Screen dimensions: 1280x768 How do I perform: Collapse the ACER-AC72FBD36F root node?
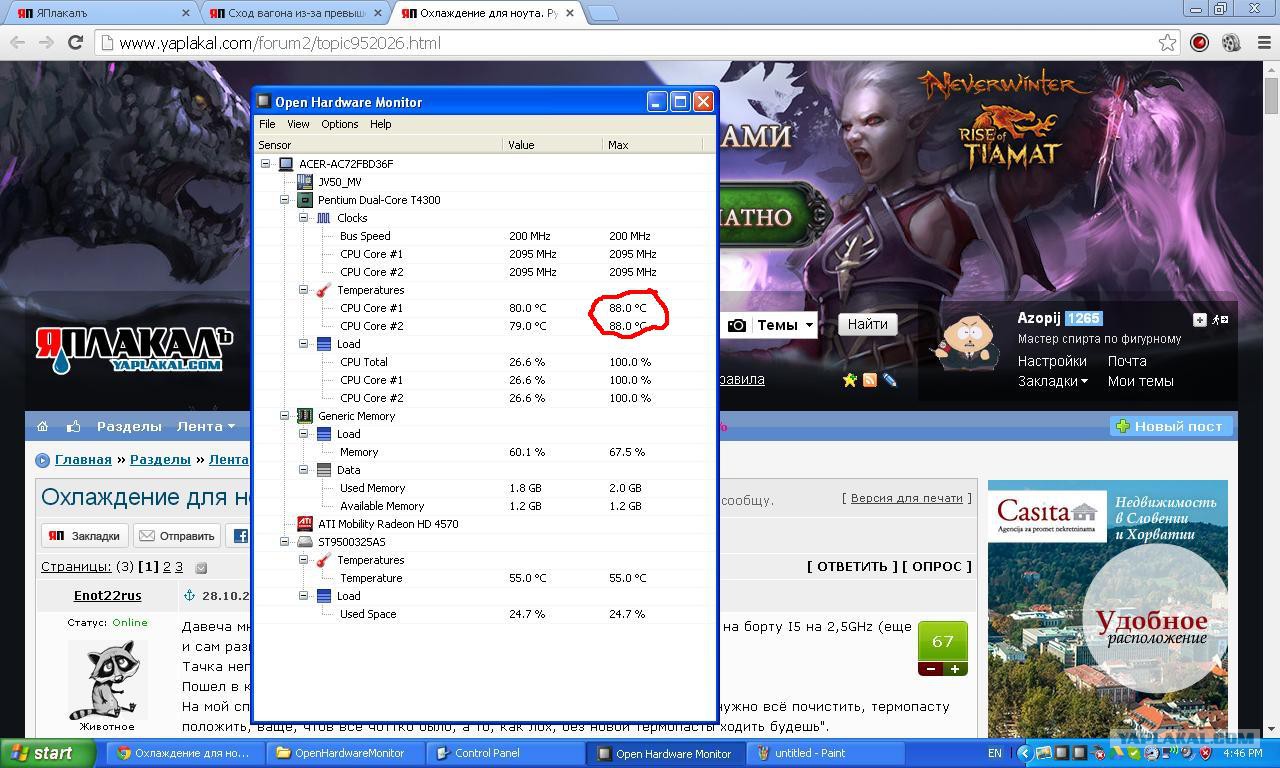click(x=266, y=164)
